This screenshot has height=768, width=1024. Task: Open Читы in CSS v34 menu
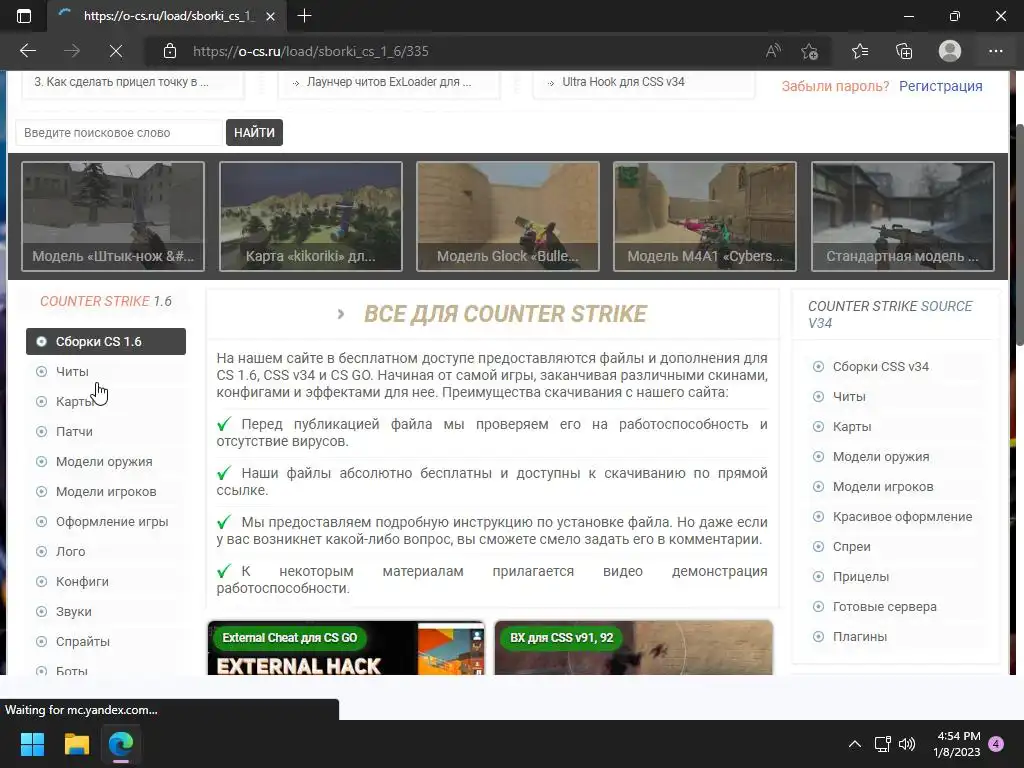click(x=849, y=397)
